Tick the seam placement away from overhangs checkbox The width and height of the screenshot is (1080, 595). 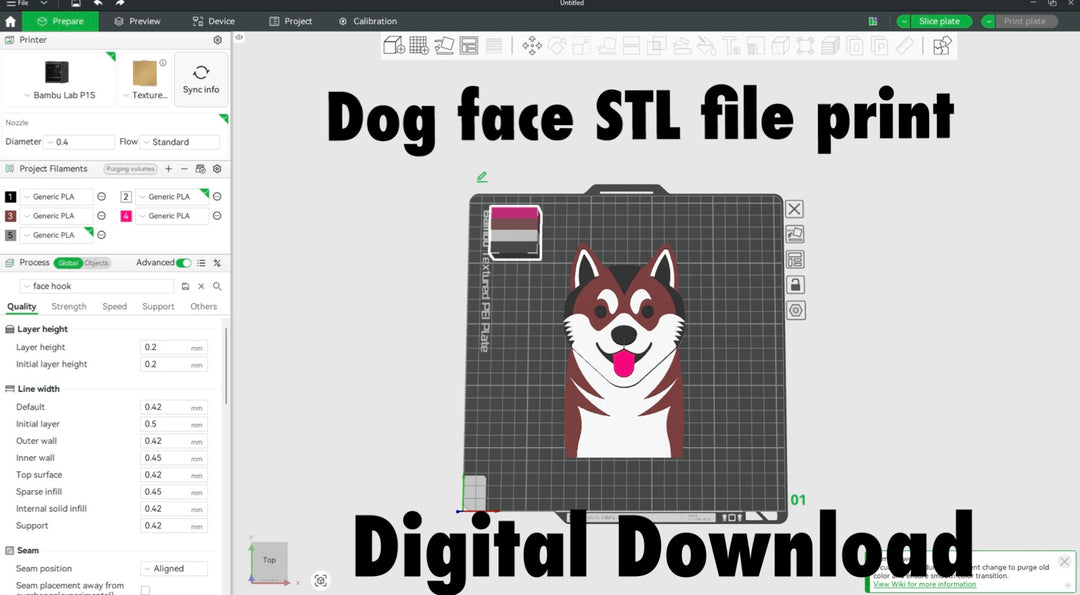pyautogui.click(x=145, y=590)
